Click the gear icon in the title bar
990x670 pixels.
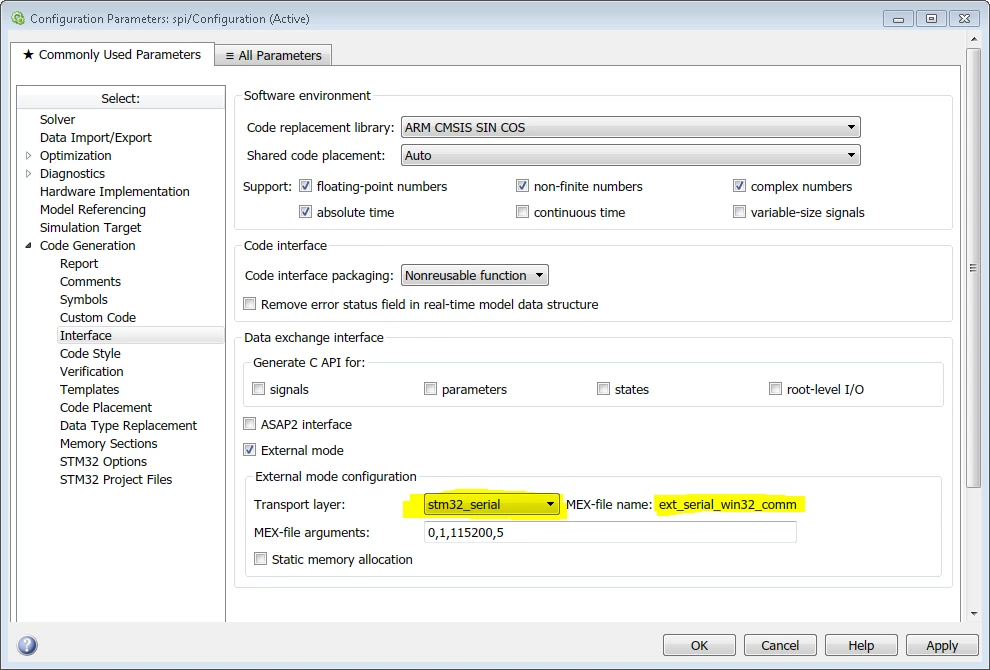(x=18, y=18)
